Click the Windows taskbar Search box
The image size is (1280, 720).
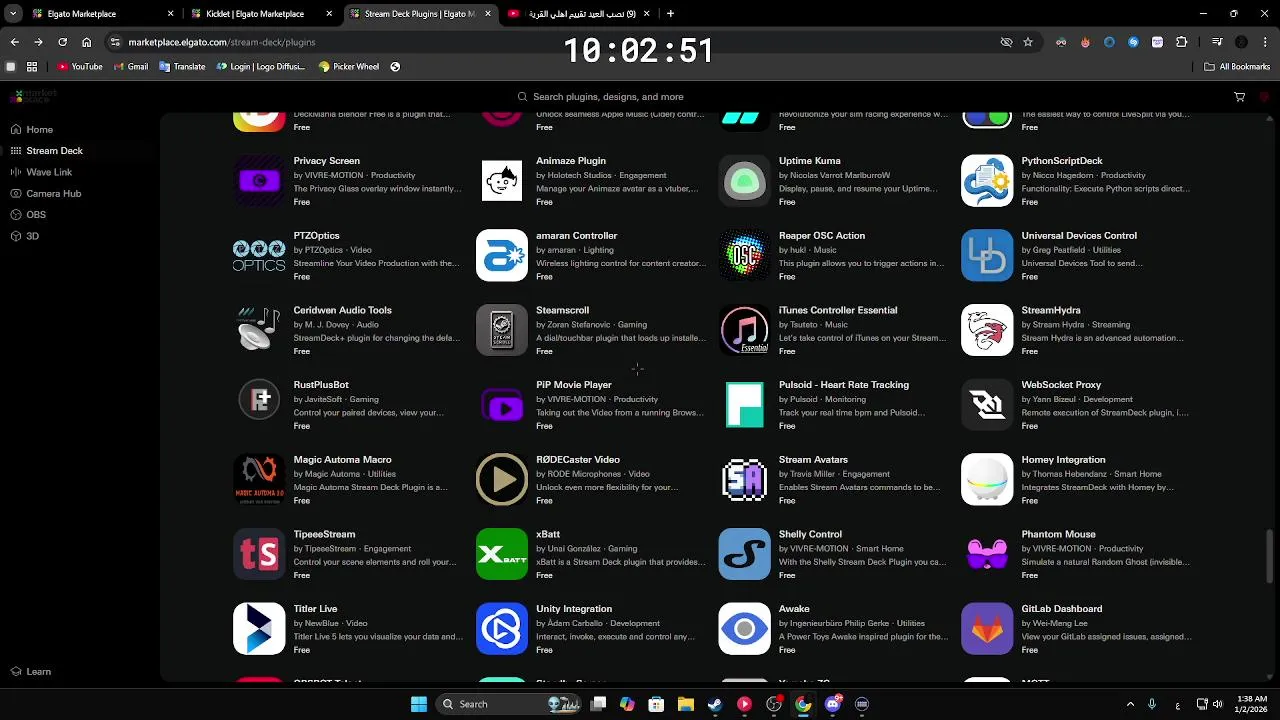click(x=510, y=704)
